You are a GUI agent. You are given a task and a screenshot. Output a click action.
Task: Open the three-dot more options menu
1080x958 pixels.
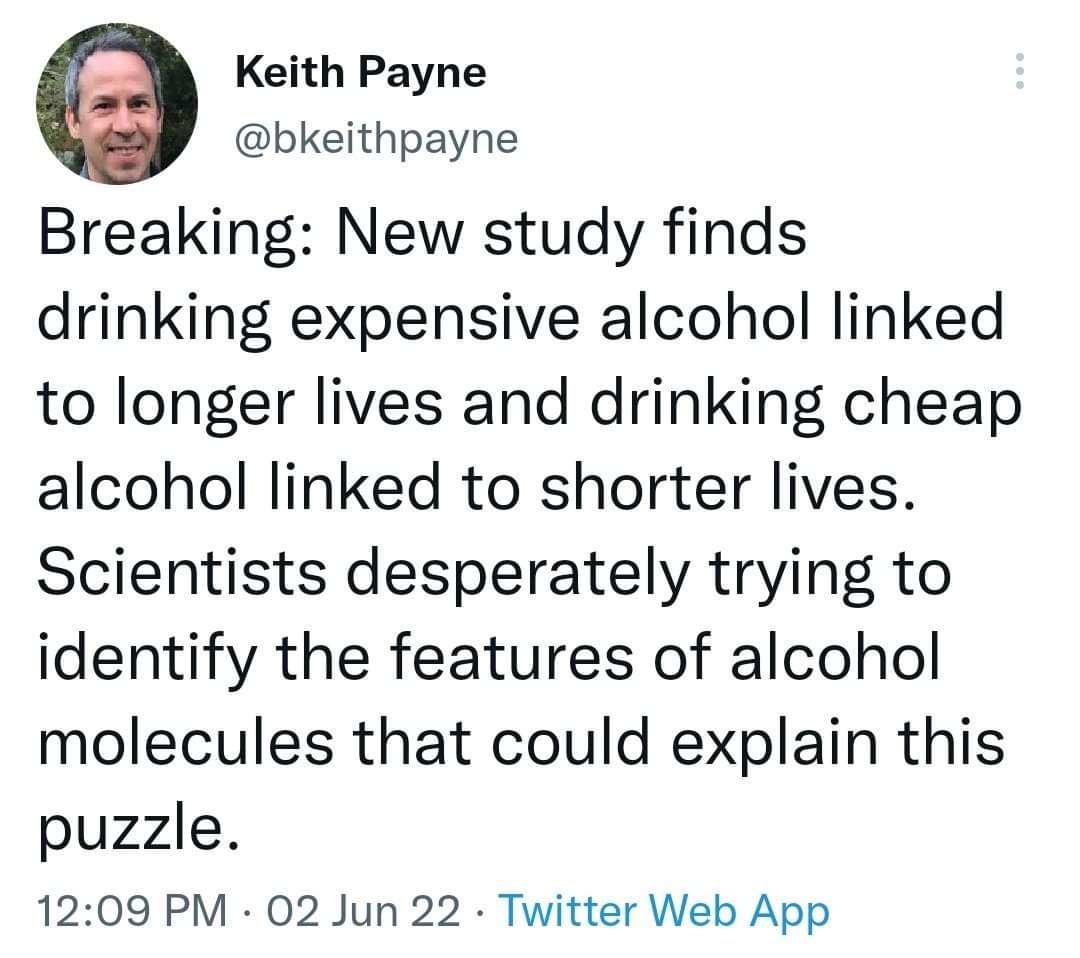[x=1019, y=71]
